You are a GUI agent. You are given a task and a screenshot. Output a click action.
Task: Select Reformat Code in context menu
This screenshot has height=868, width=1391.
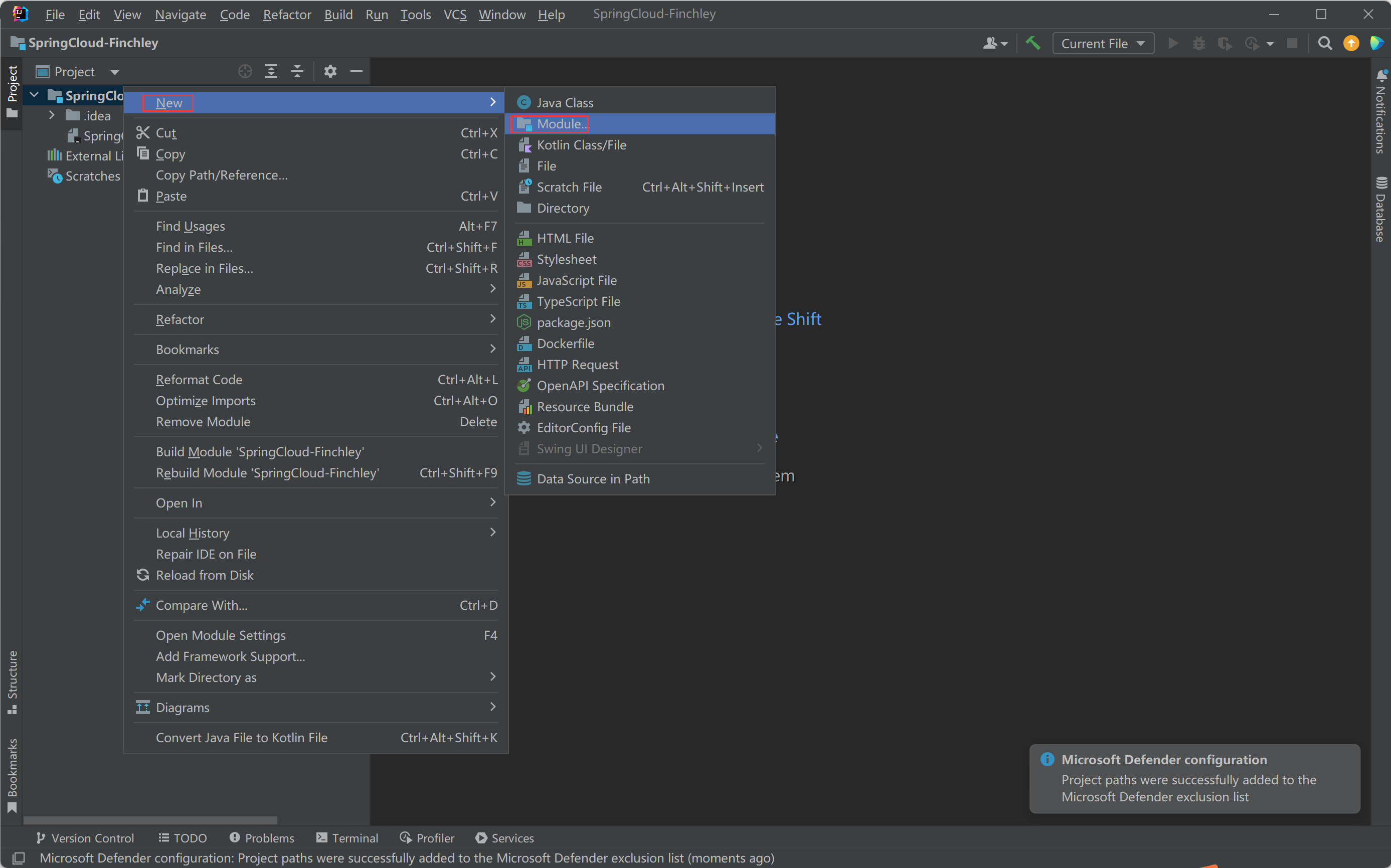click(x=316, y=380)
